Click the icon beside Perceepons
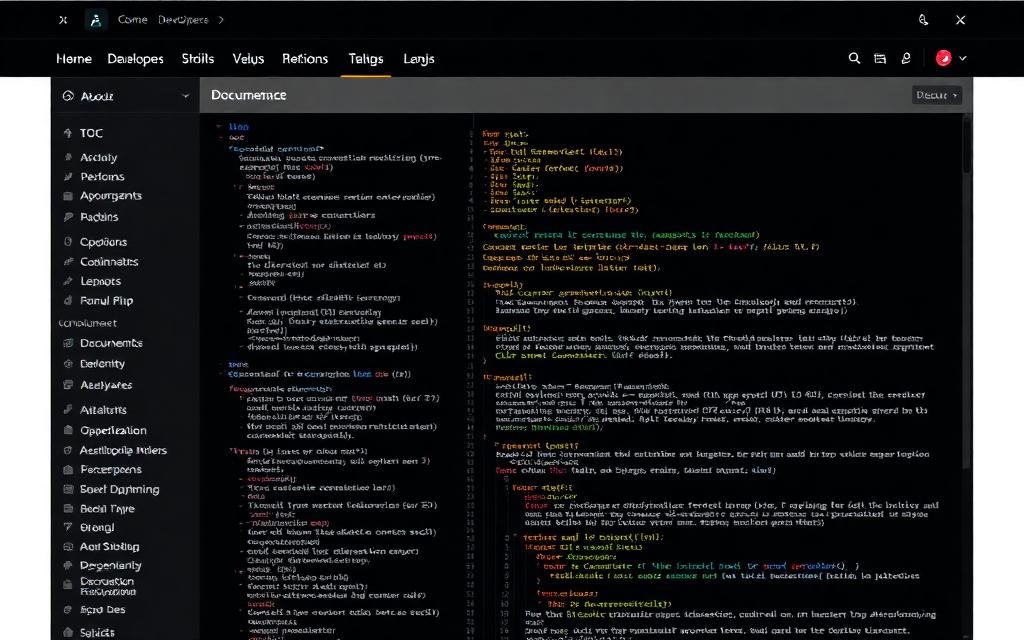1024x640 pixels. 68,470
